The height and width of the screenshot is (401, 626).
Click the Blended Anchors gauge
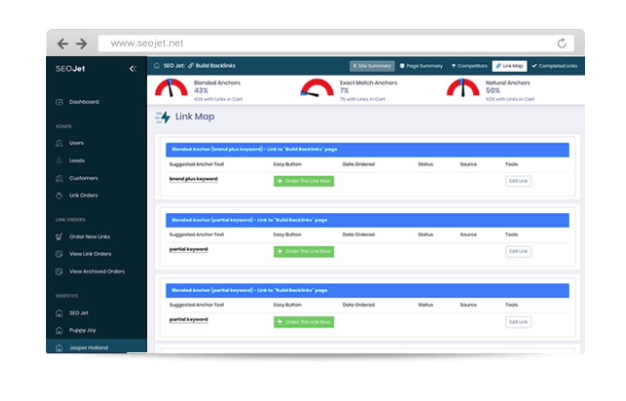(x=171, y=87)
